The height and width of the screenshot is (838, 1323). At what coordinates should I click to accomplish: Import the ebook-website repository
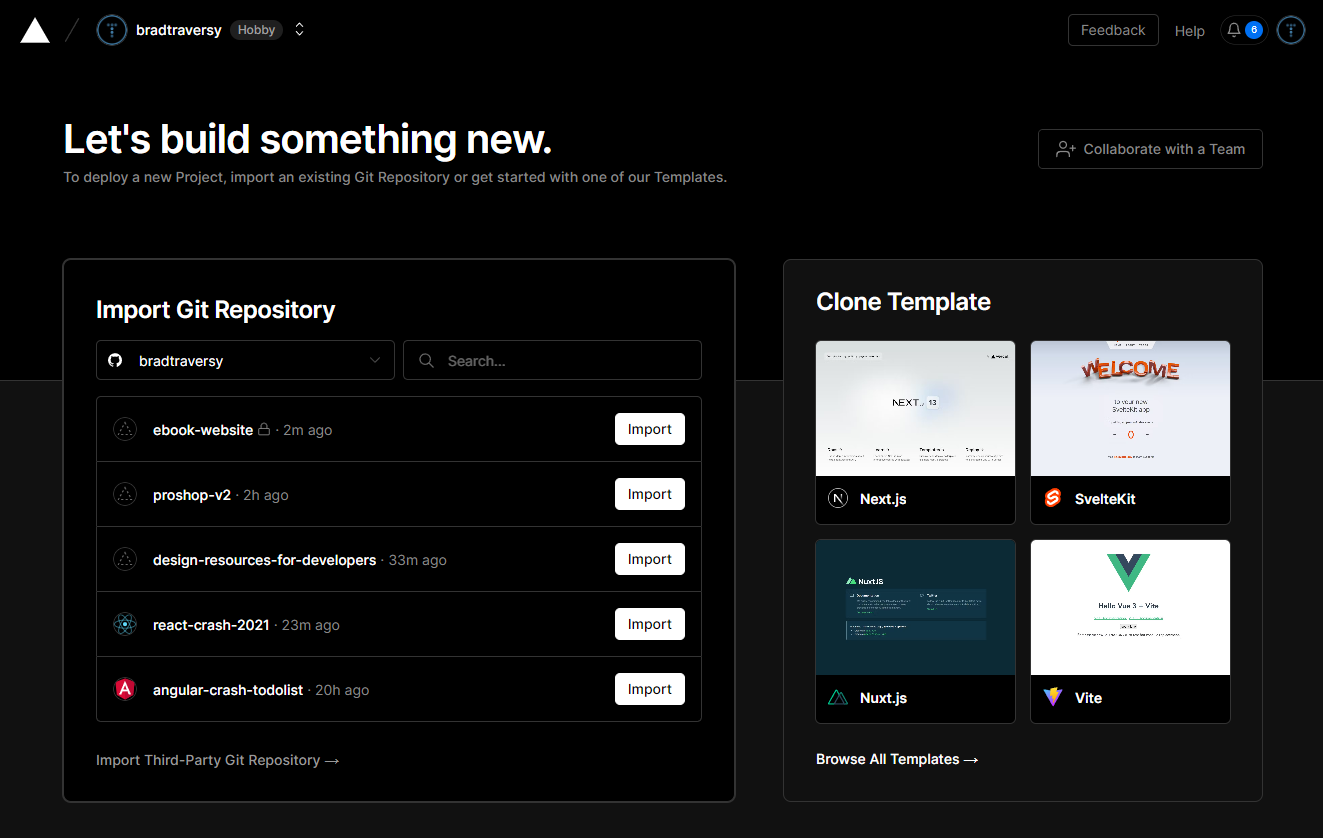point(650,429)
